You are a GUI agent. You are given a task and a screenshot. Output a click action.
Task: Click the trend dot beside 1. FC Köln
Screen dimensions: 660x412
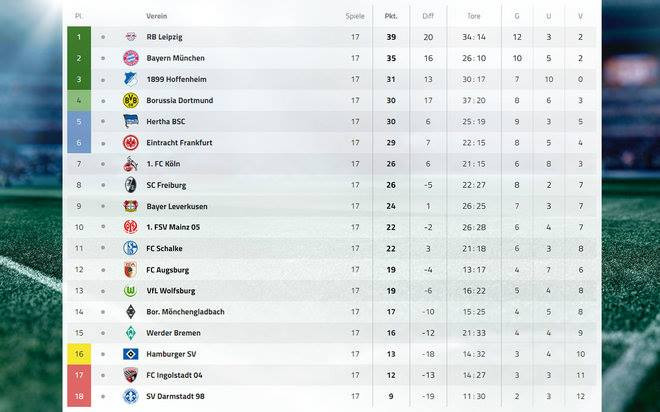coord(102,164)
